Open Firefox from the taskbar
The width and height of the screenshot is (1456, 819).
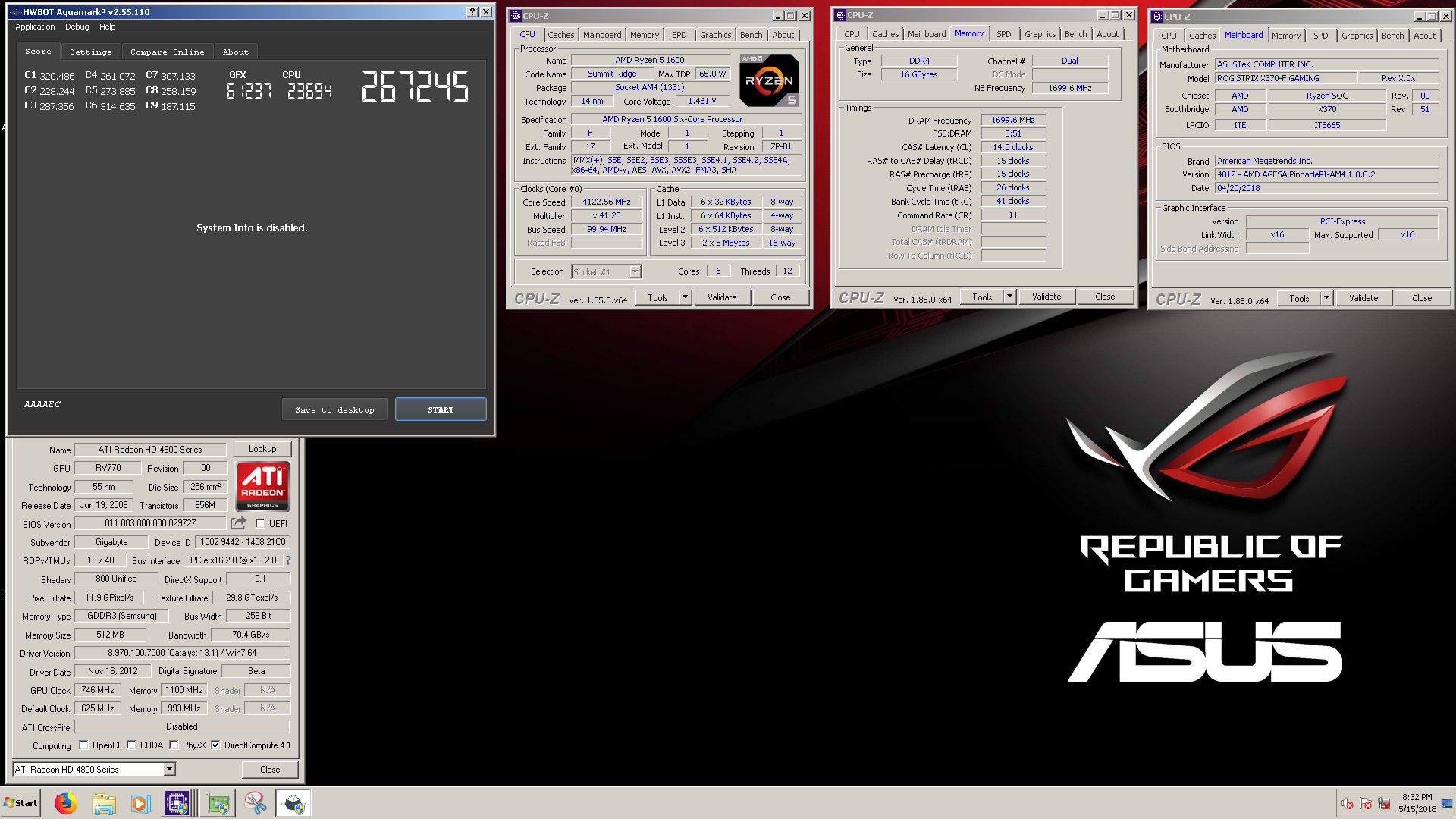tap(66, 803)
